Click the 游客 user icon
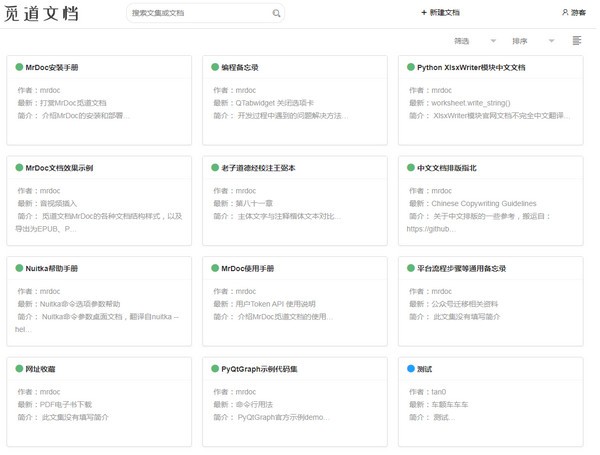 (565, 13)
